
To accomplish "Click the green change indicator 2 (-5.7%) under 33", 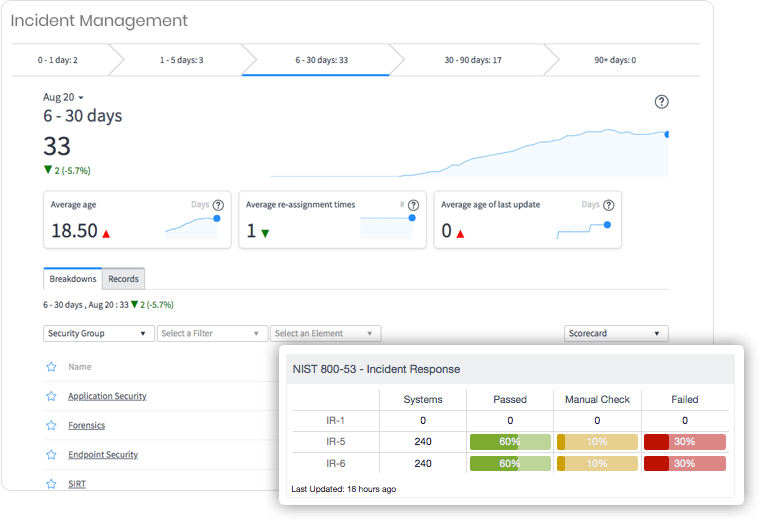I will tap(67, 170).
